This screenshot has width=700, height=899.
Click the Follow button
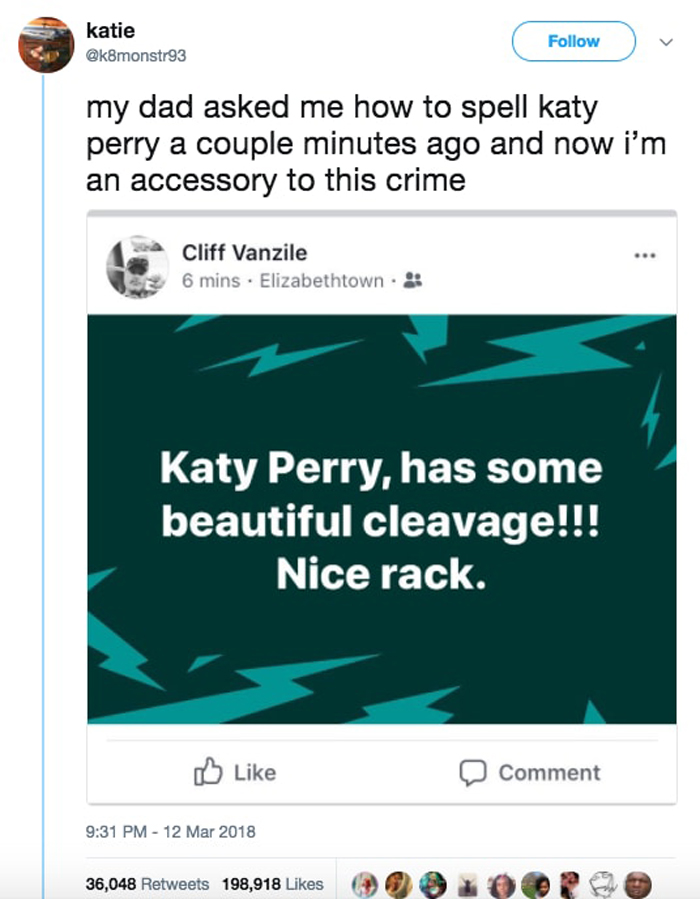coord(573,42)
